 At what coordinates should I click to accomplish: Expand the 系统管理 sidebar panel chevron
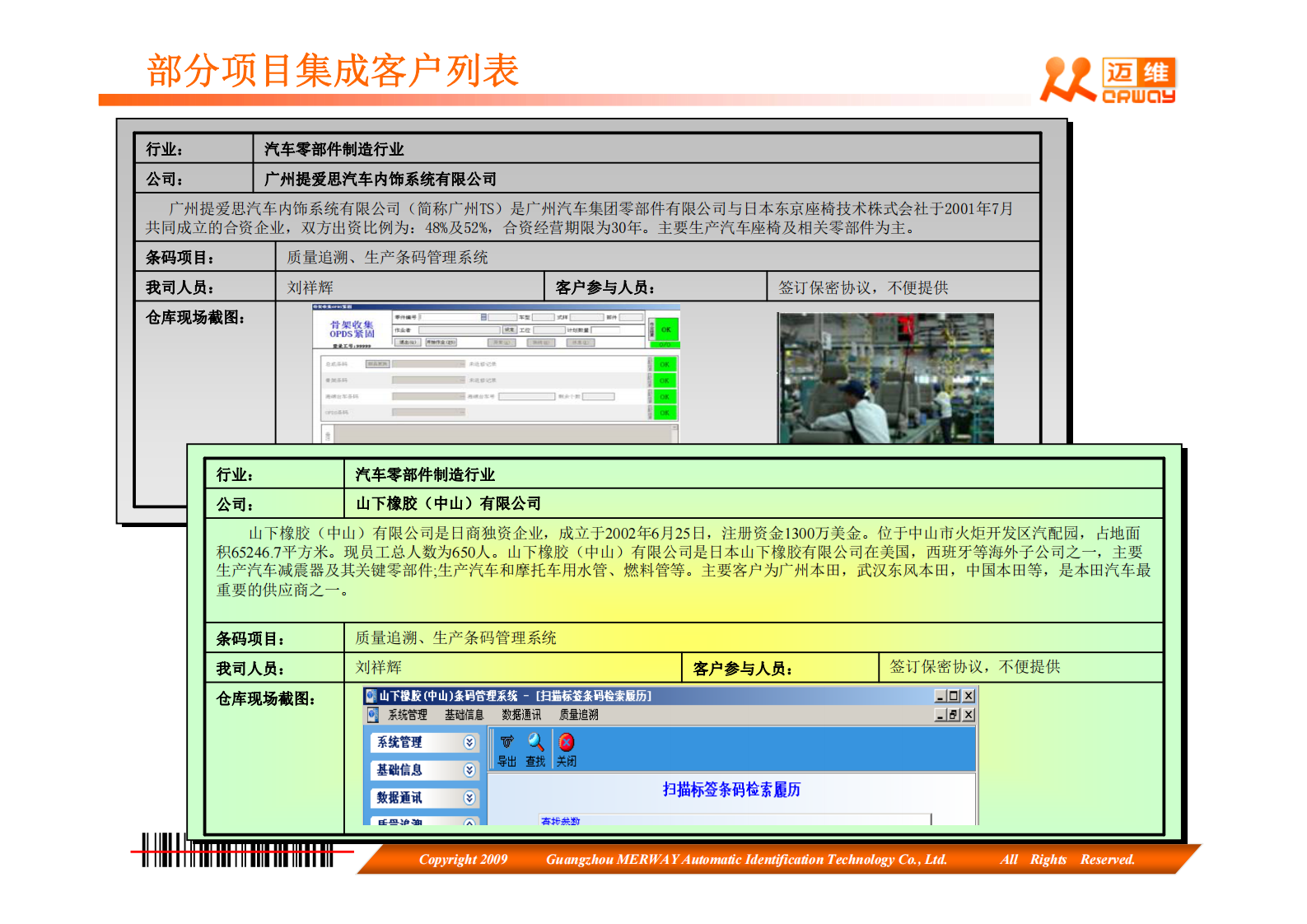click(x=469, y=742)
